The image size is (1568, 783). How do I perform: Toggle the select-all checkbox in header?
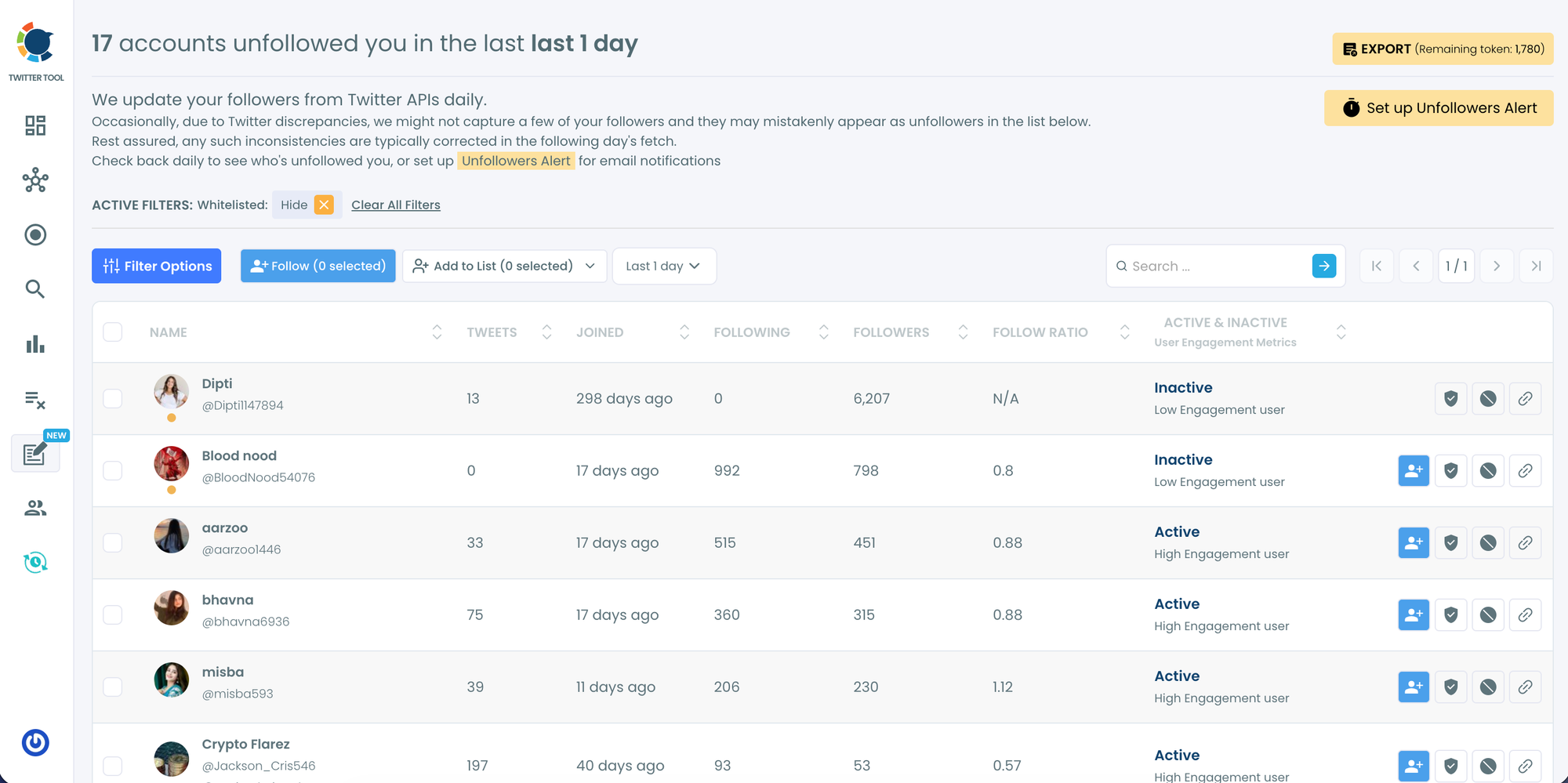pos(113,332)
